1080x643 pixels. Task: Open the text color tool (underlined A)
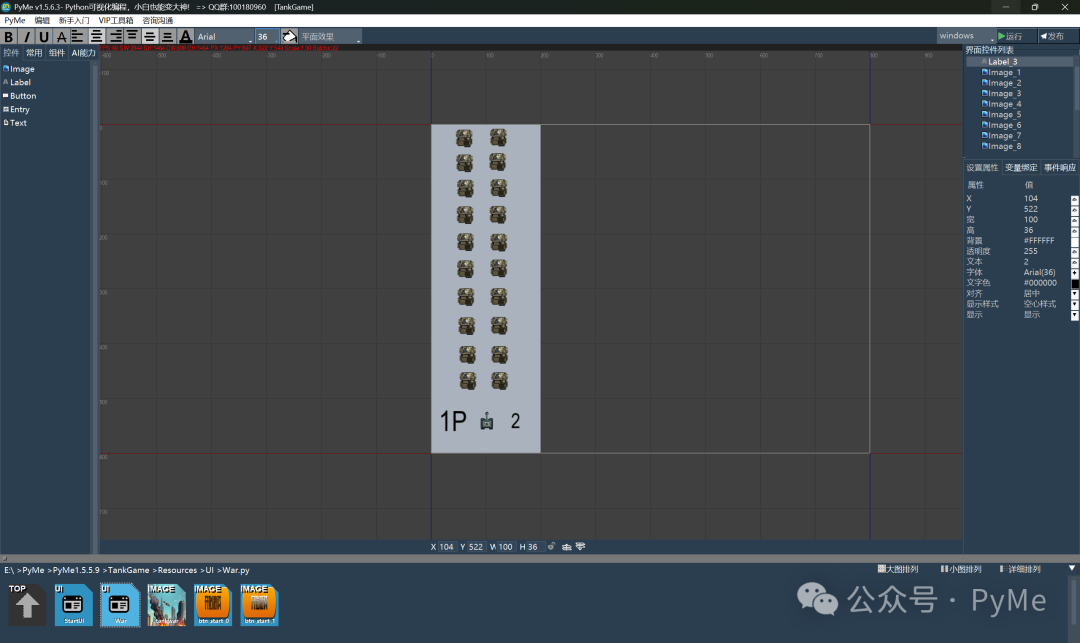click(185, 36)
